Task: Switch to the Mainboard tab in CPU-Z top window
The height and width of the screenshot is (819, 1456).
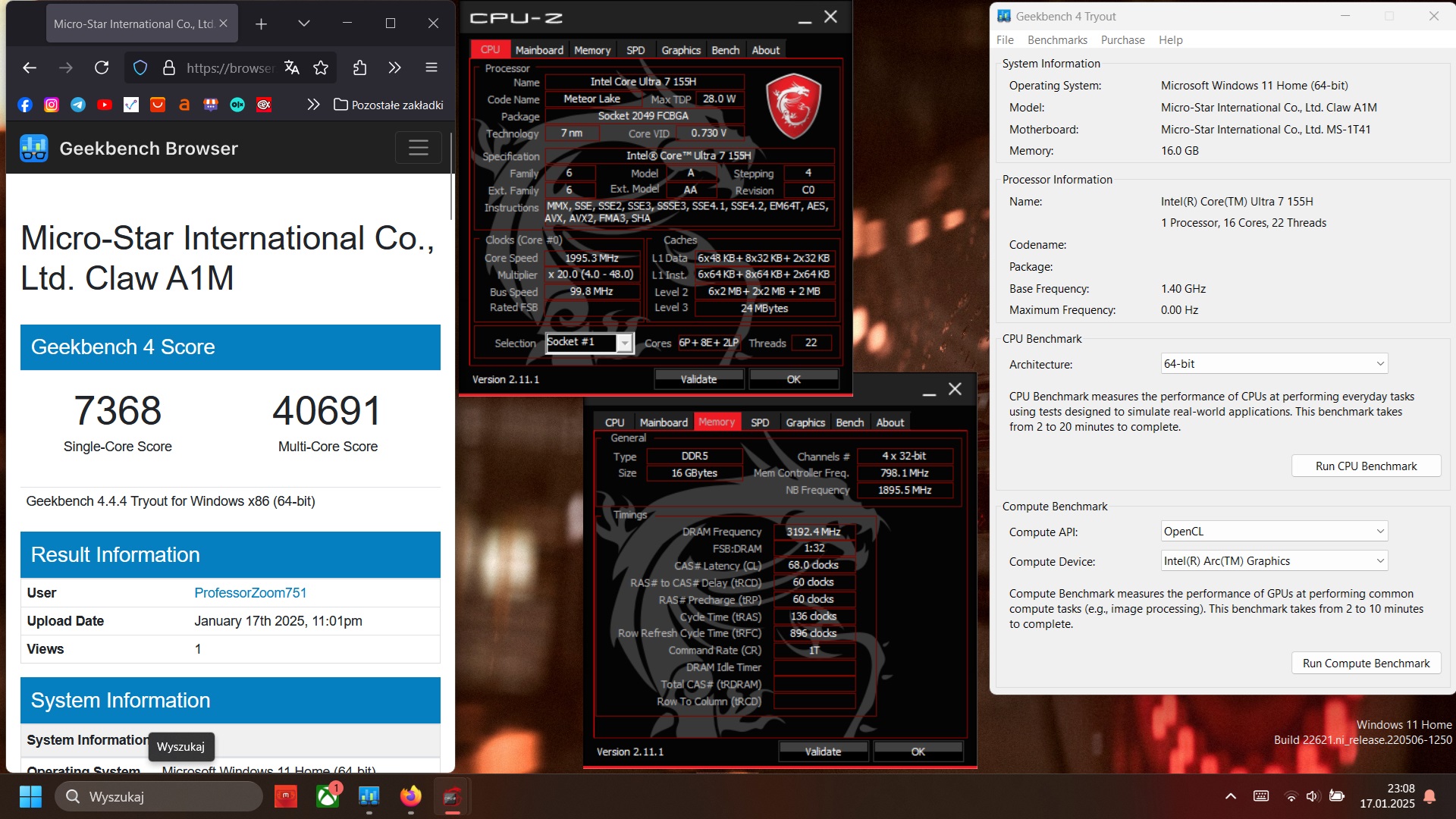Action: click(x=539, y=50)
